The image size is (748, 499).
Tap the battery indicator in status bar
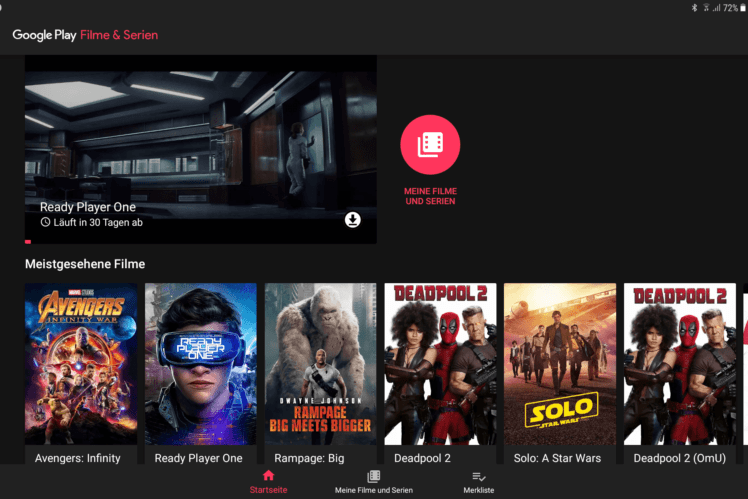(743, 8)
